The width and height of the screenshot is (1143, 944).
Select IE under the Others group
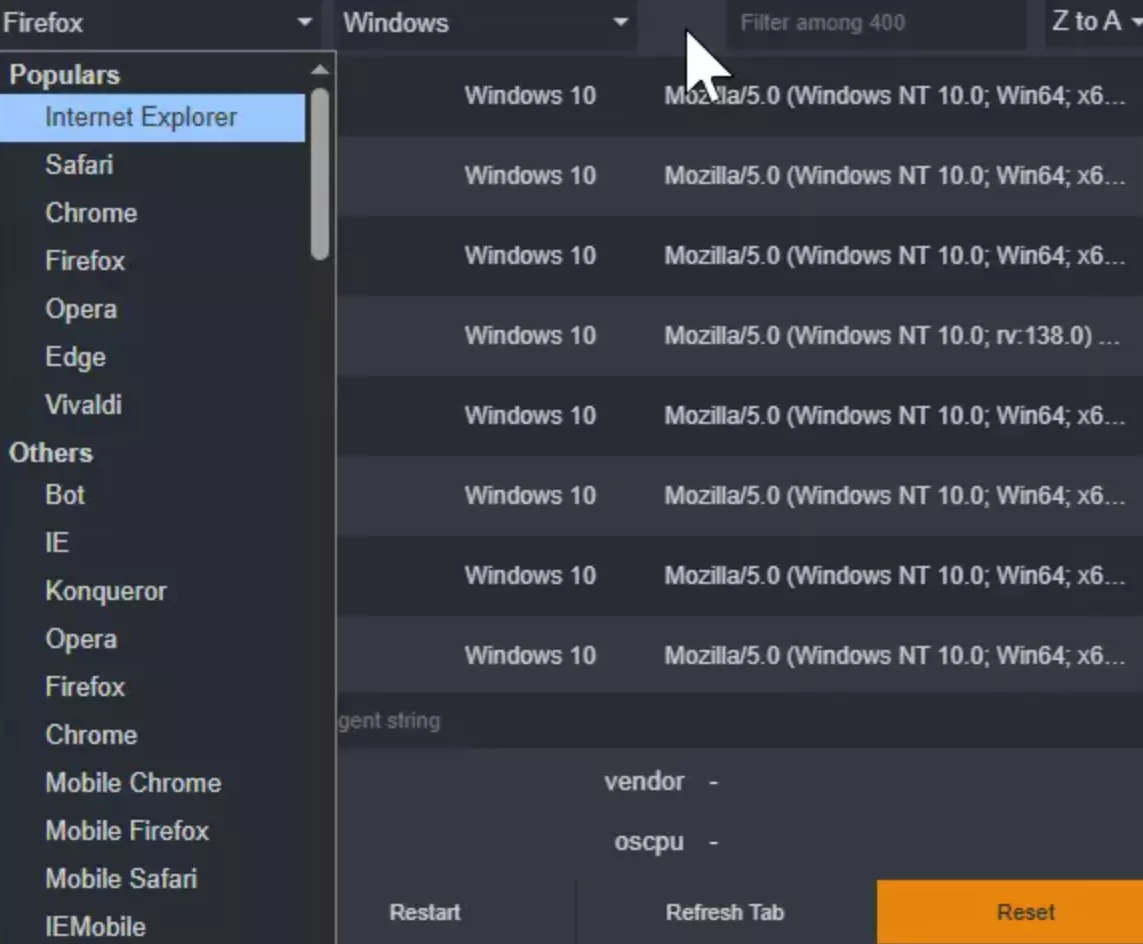pos(152,543)
